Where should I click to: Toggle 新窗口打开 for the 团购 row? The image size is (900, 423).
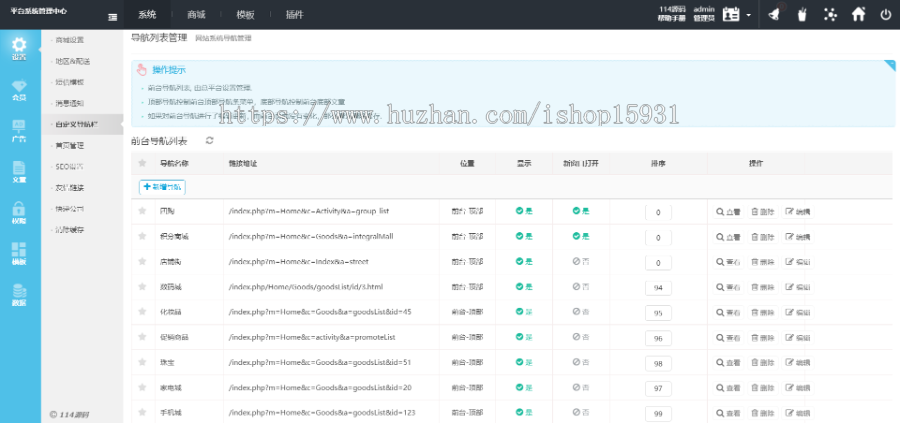point(581,211)
